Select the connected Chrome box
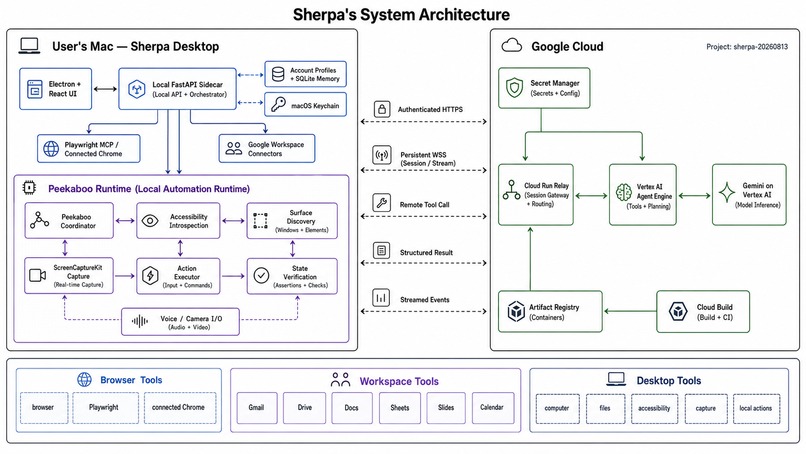 (179, 408)
